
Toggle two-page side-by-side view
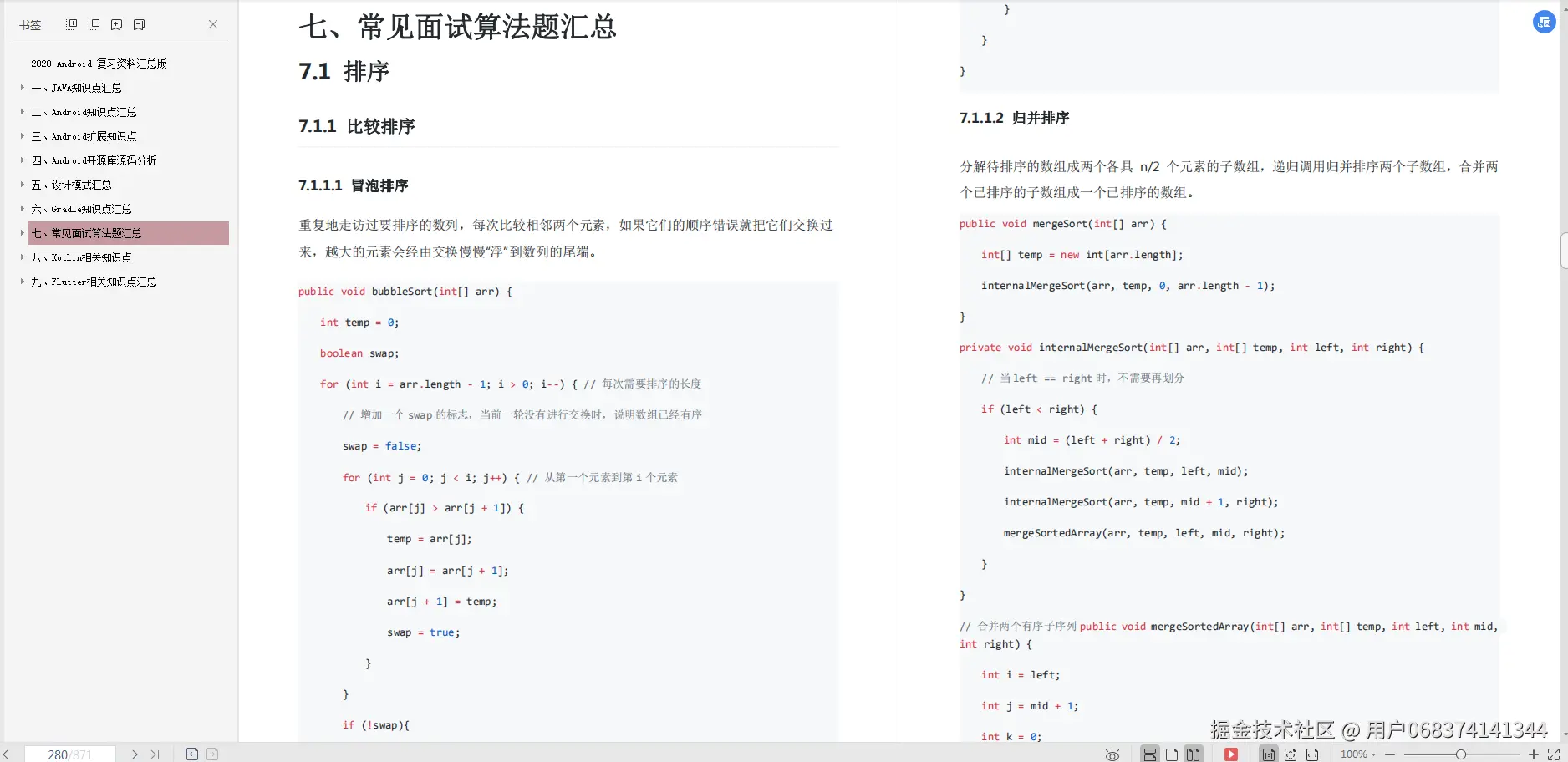(x=1194, y=754)
